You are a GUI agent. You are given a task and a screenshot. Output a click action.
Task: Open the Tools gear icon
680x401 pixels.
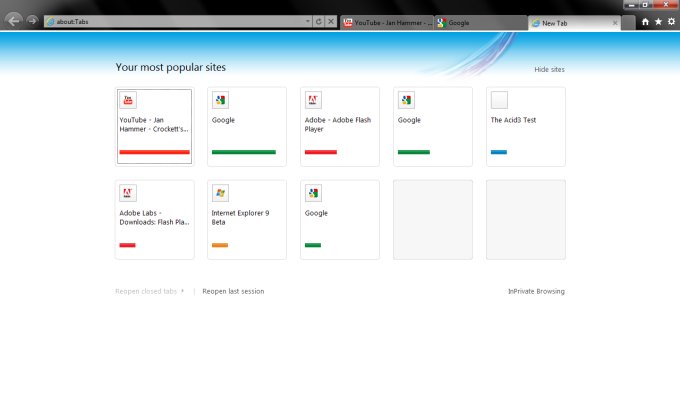(671, 22)
